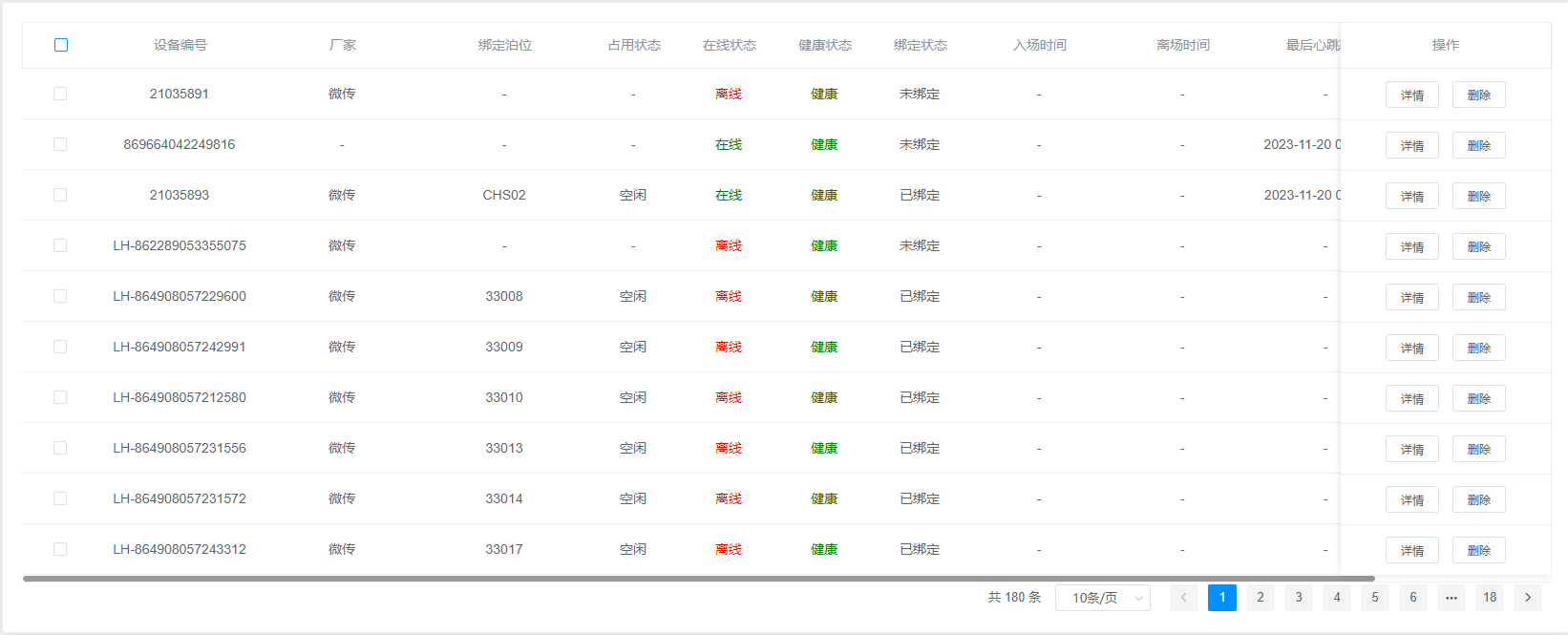Switch to page 5

tap(1374, 598)
